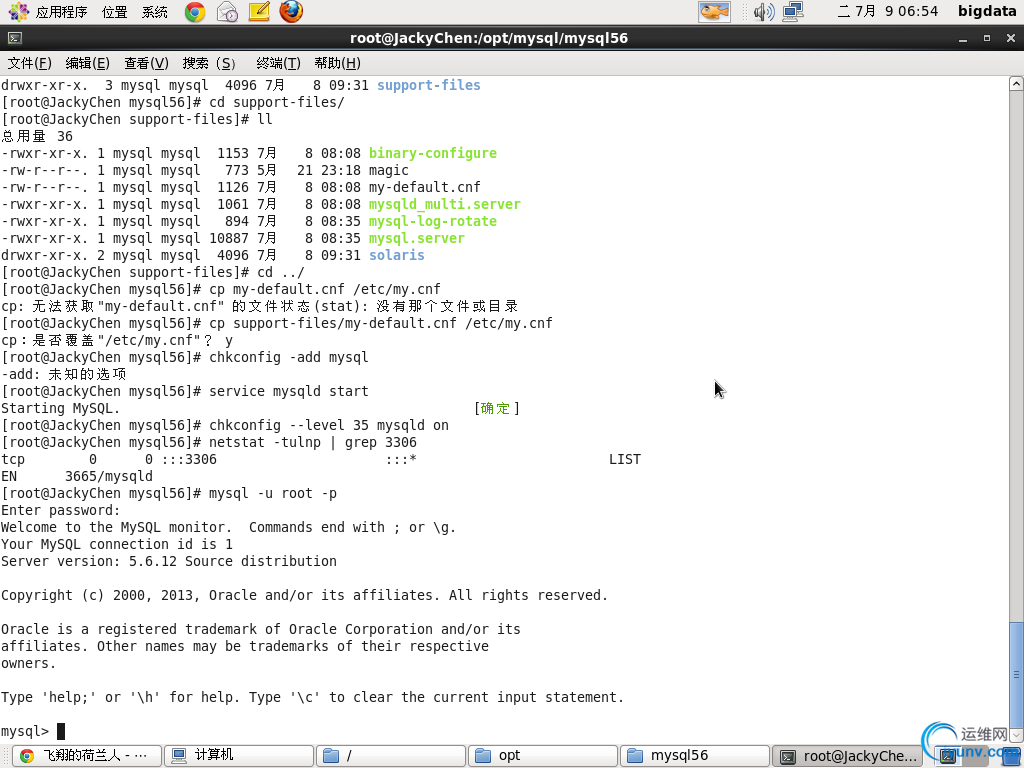
Task: Open the 文件(F) menu in terminal
Action: (x=29, y=63)
